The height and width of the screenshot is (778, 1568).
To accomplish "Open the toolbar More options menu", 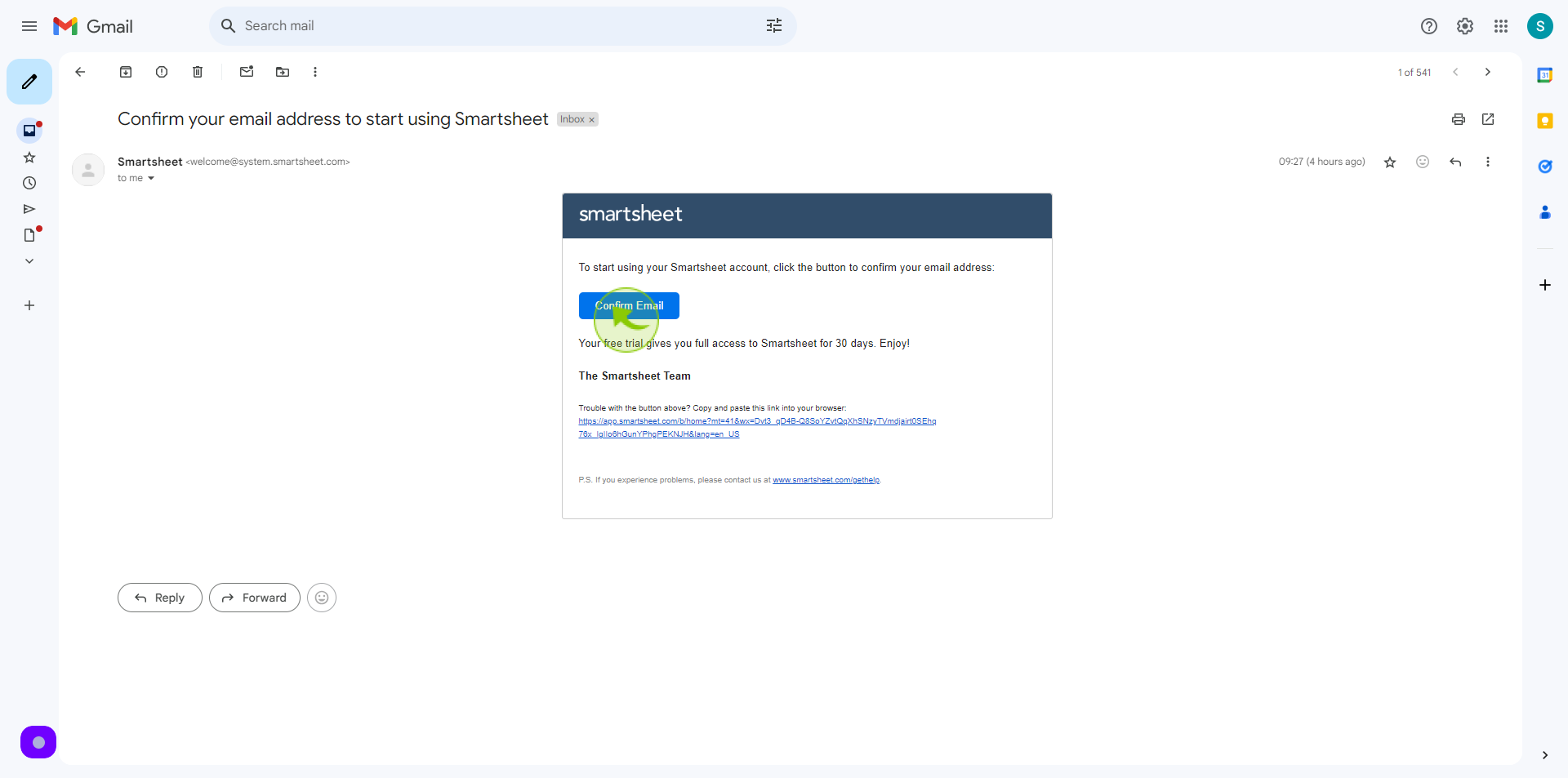I will pyautogui.click(x=315, y=72).
